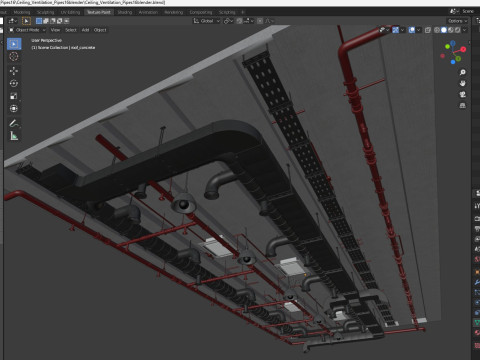This screenshot has width=480, height=360.
Task: Select the Annotate tool
Action: [14, 123]
